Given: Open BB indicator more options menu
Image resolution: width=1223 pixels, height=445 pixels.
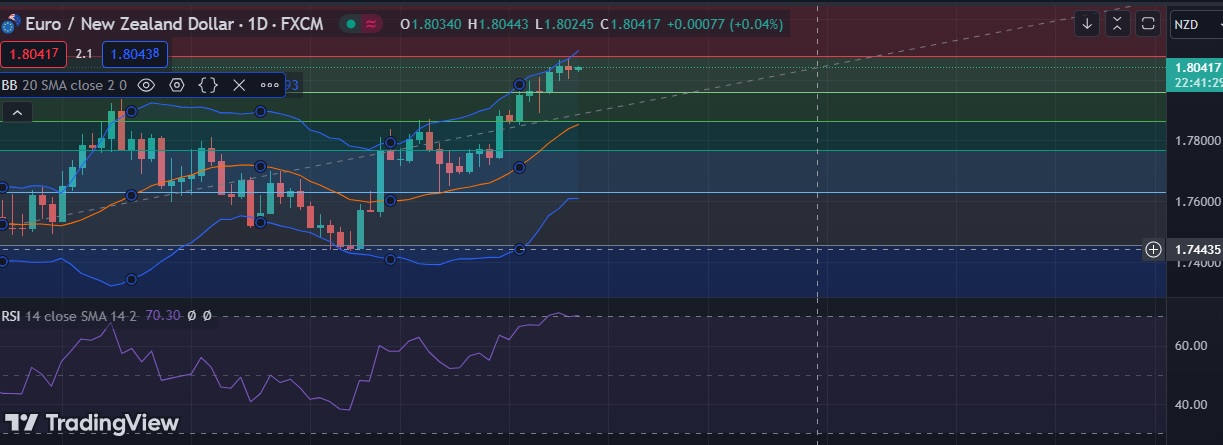Looking at the screenshot, I should click(x=270, y=85).
